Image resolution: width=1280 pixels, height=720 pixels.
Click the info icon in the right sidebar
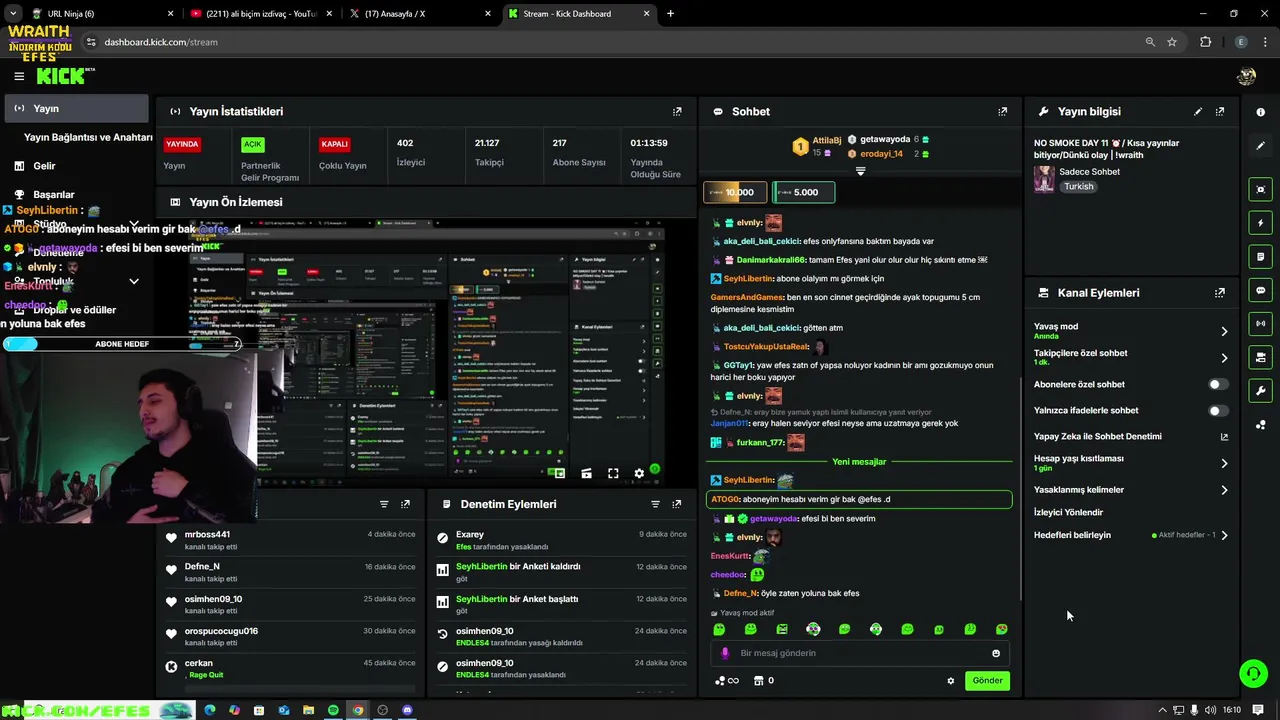coord(1261,112)
